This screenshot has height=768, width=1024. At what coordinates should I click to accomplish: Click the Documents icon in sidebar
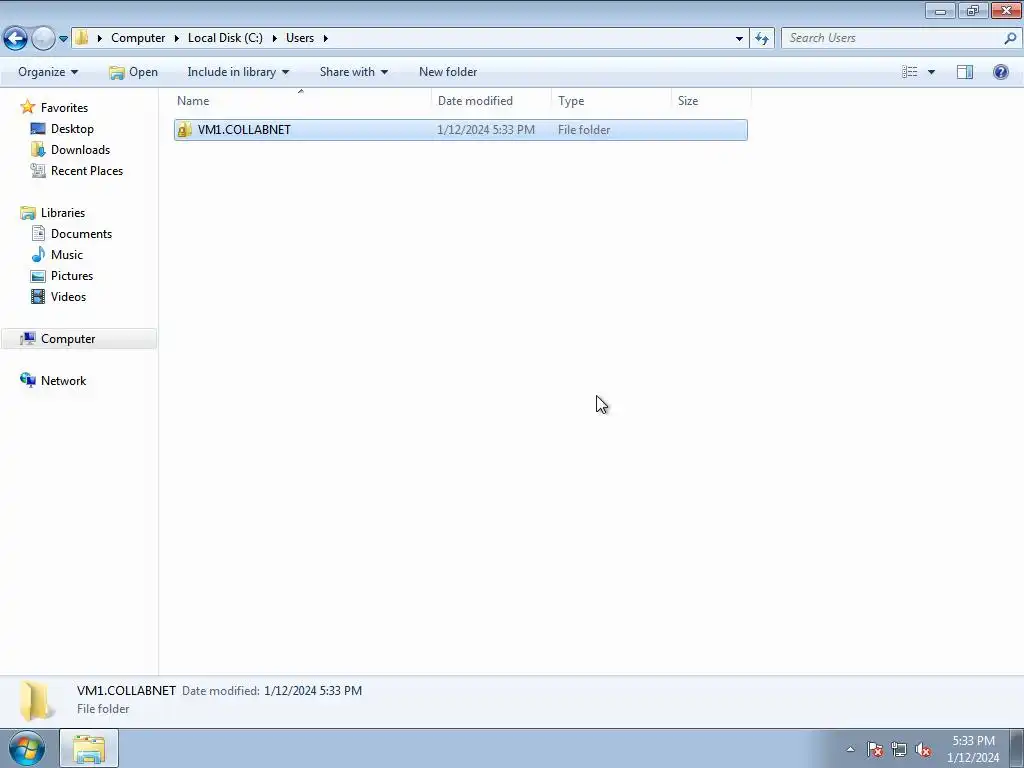pyautogui.click(x=38, y=233)
